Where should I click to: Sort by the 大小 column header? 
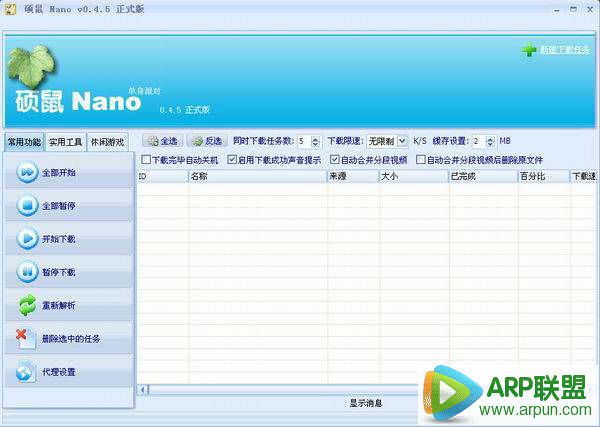[414, 176]
